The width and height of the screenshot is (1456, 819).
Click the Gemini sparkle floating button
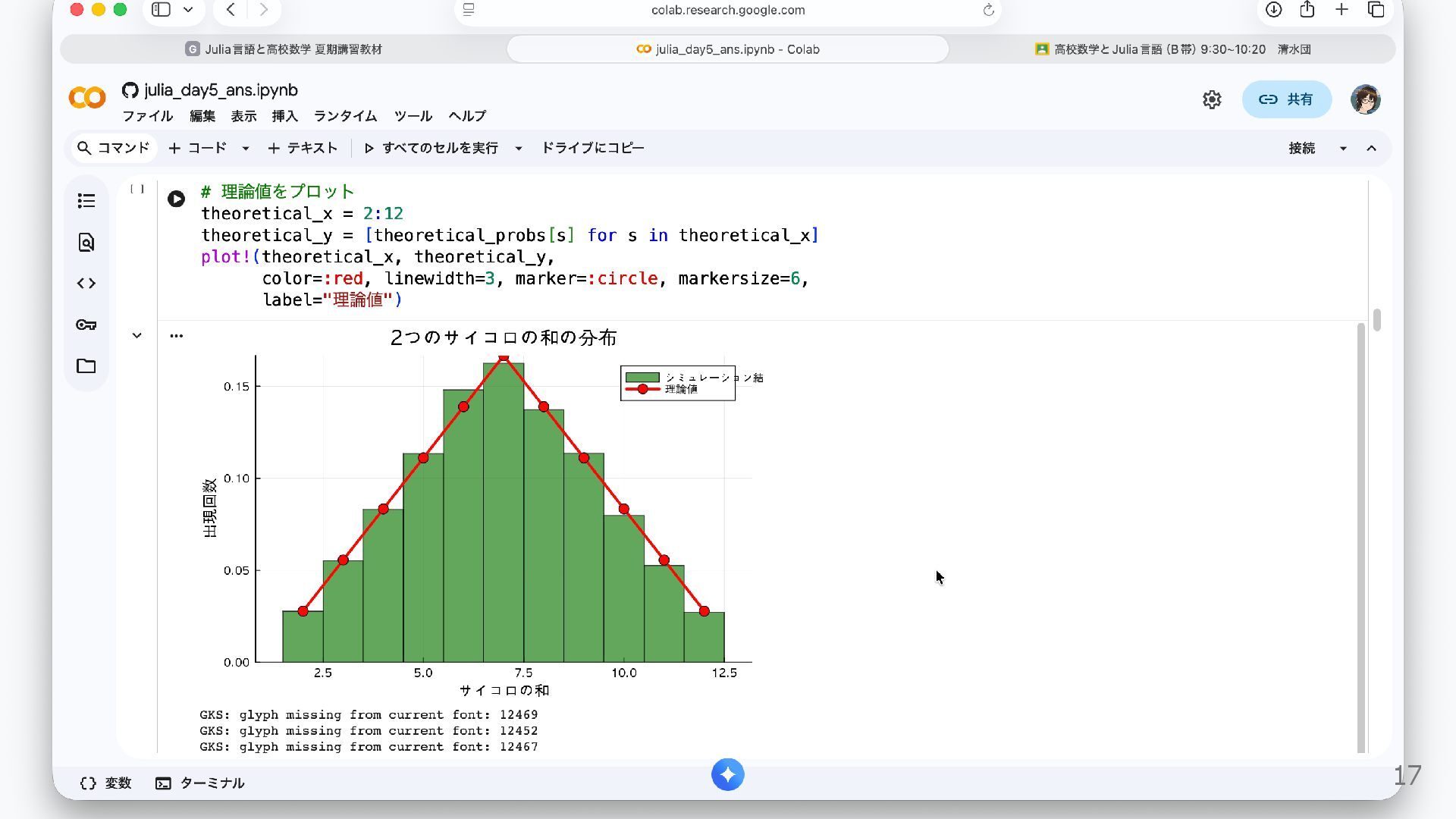click(727, 775)
